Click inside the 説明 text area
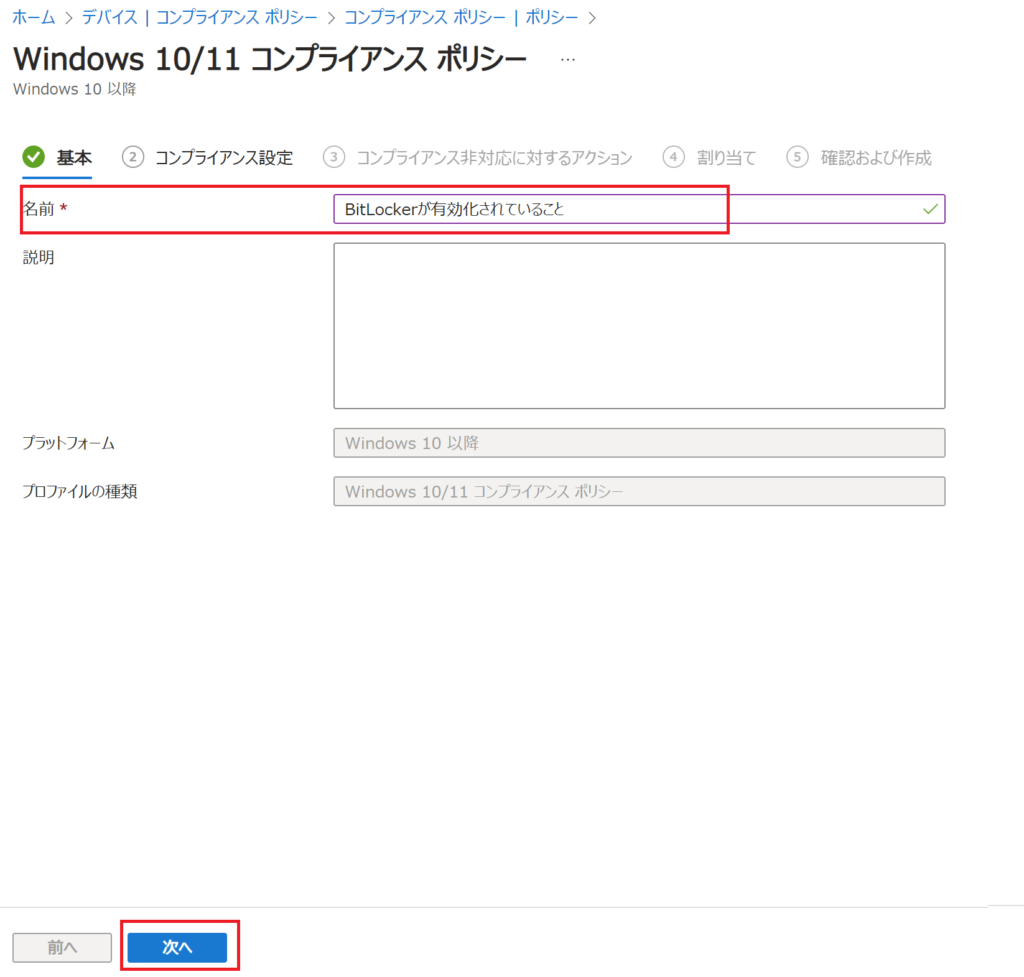Image resolution: width=1024 pixels, height=977 pixels. pos(639,325)
